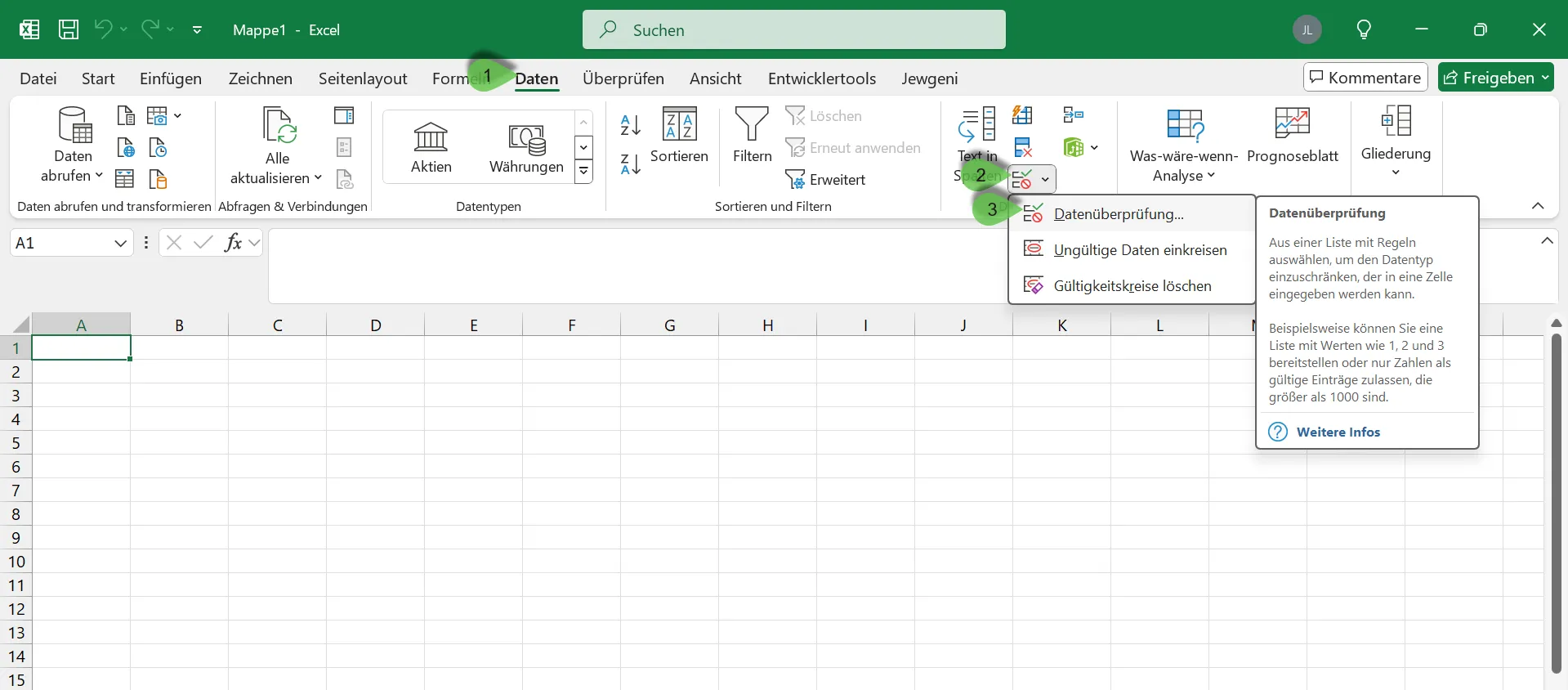Viewport: 1568px width, 690px height.
Task: Click the Flash Fill lightning-grid icon
Action: click(1022, 115)
